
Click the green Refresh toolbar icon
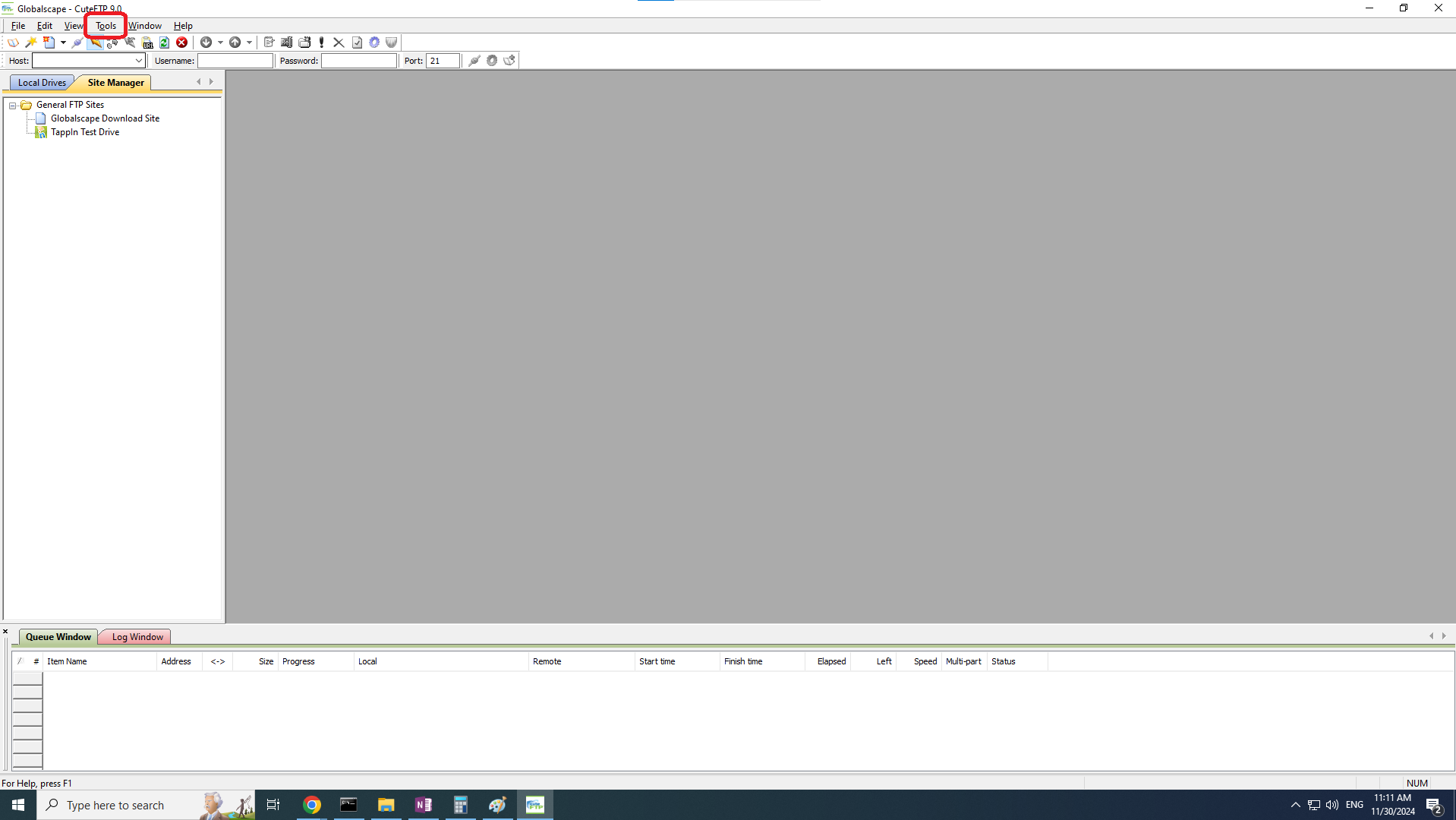pyautogui.click(x=164, y=43)
